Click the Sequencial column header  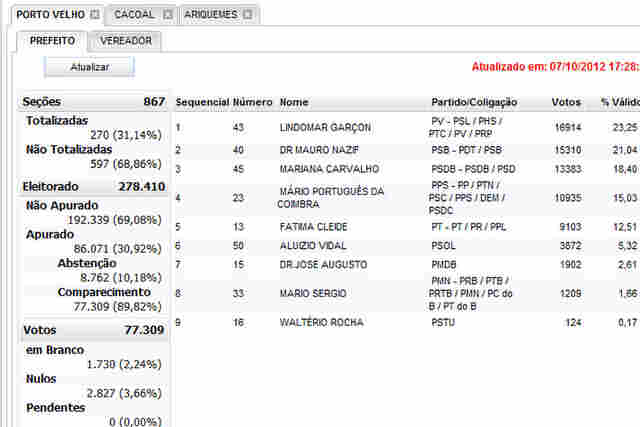coord(202,103)
